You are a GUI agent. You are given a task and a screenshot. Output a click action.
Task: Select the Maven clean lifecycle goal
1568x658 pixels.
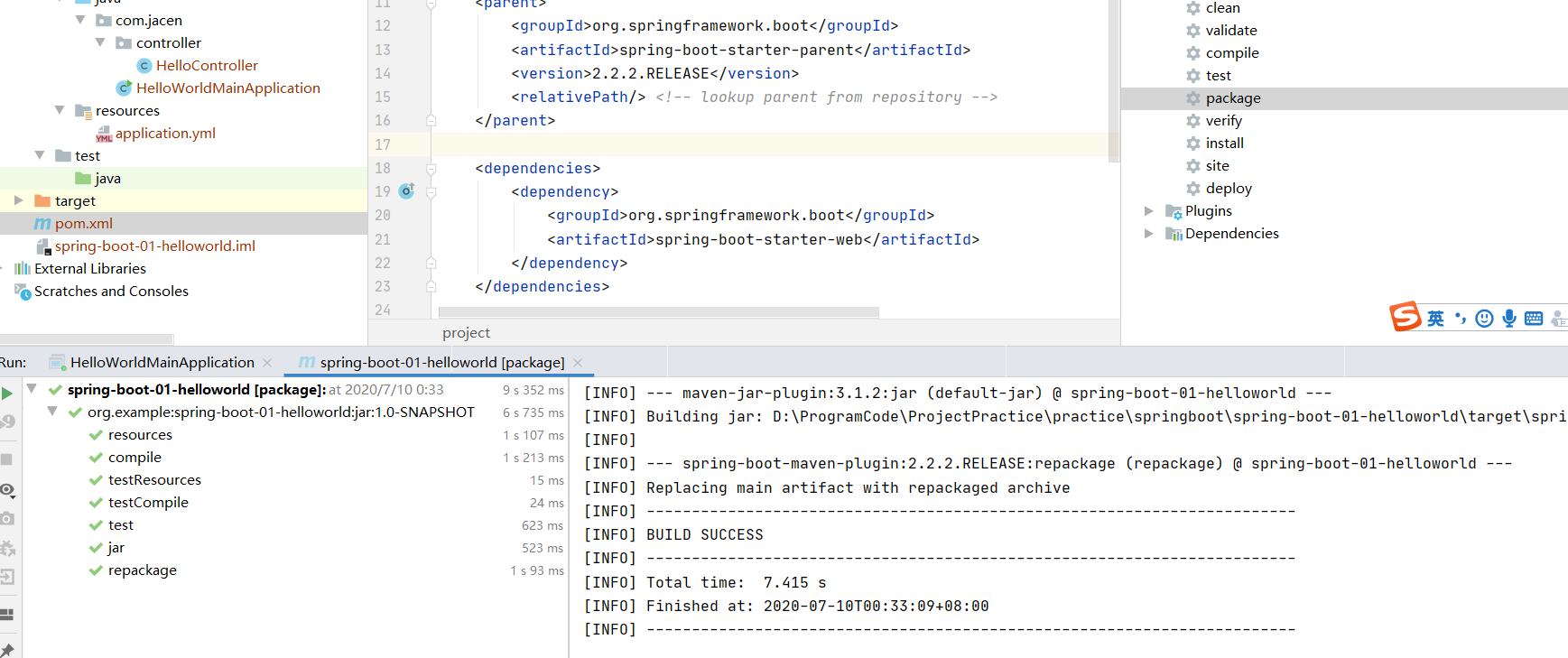point(1222,8)
